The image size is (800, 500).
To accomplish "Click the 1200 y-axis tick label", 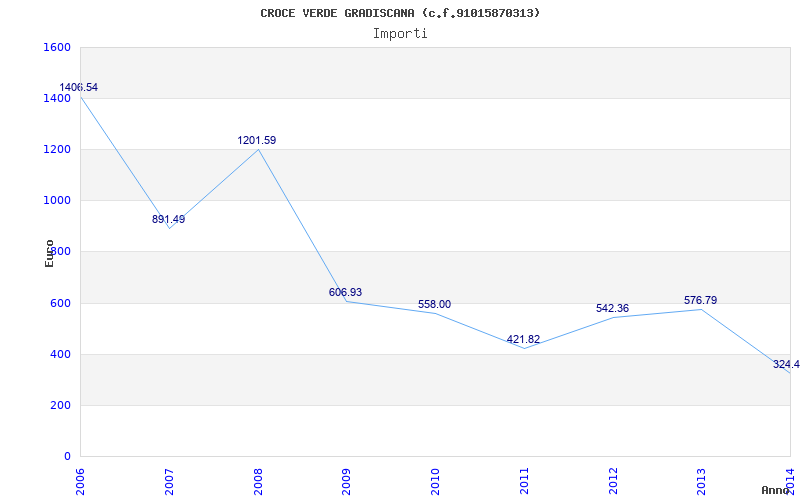I will pyautogui.click(x=58, y=149).
